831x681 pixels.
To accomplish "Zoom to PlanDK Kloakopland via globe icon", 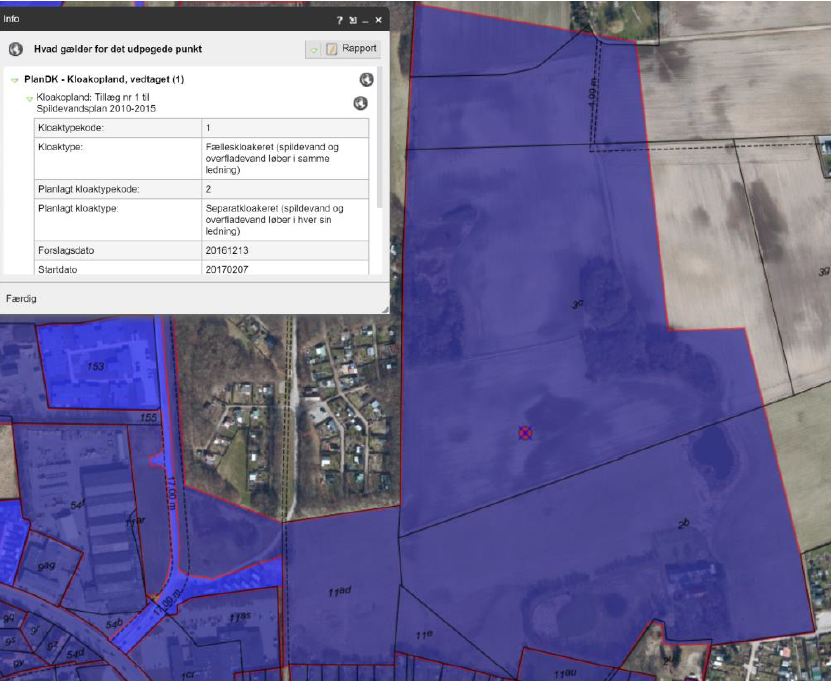I will tap(366, 80).
